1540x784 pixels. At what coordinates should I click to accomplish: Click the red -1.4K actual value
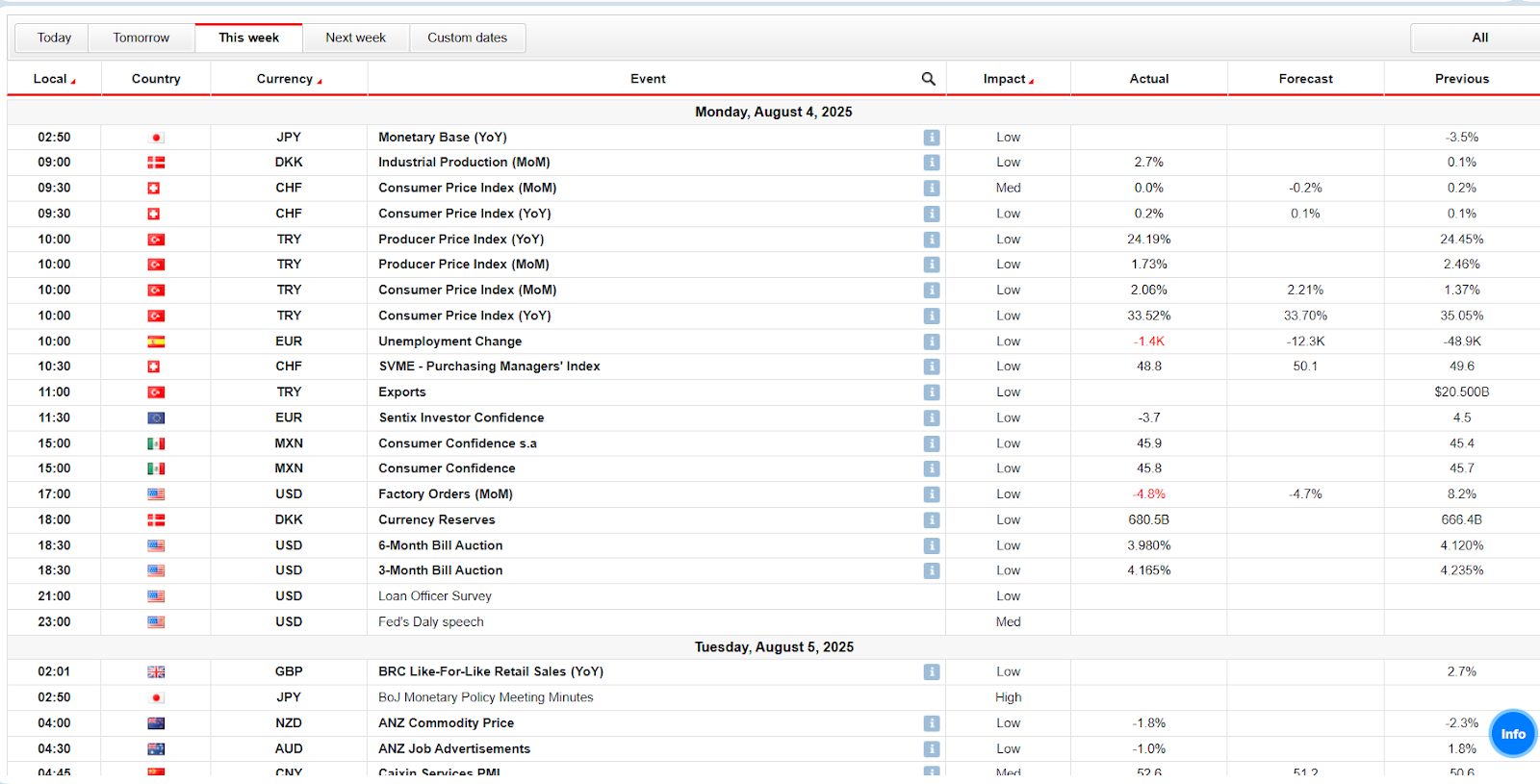click(1149, 341)
